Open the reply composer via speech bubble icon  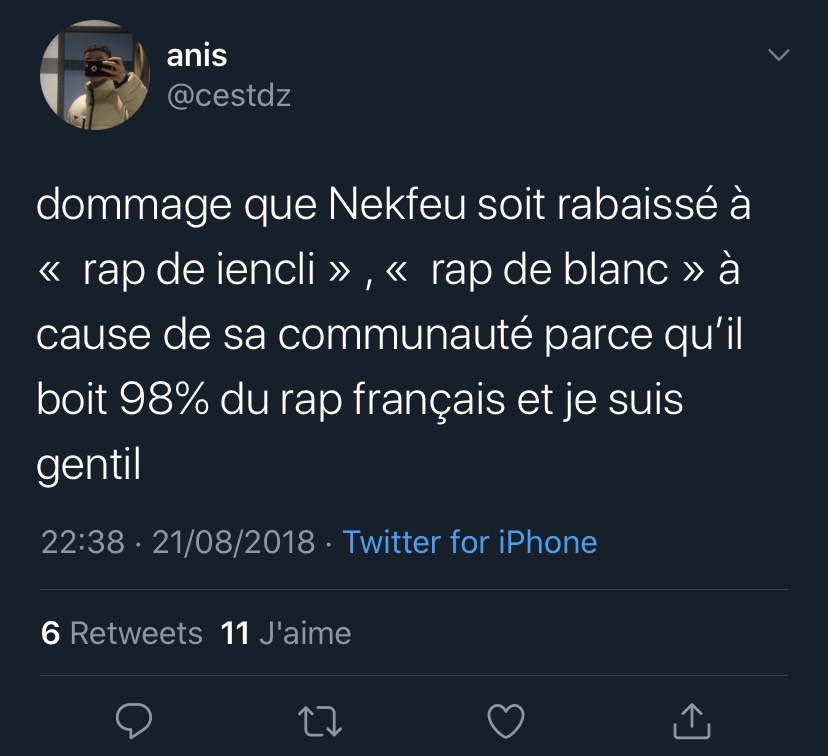(x=137, y=719)
